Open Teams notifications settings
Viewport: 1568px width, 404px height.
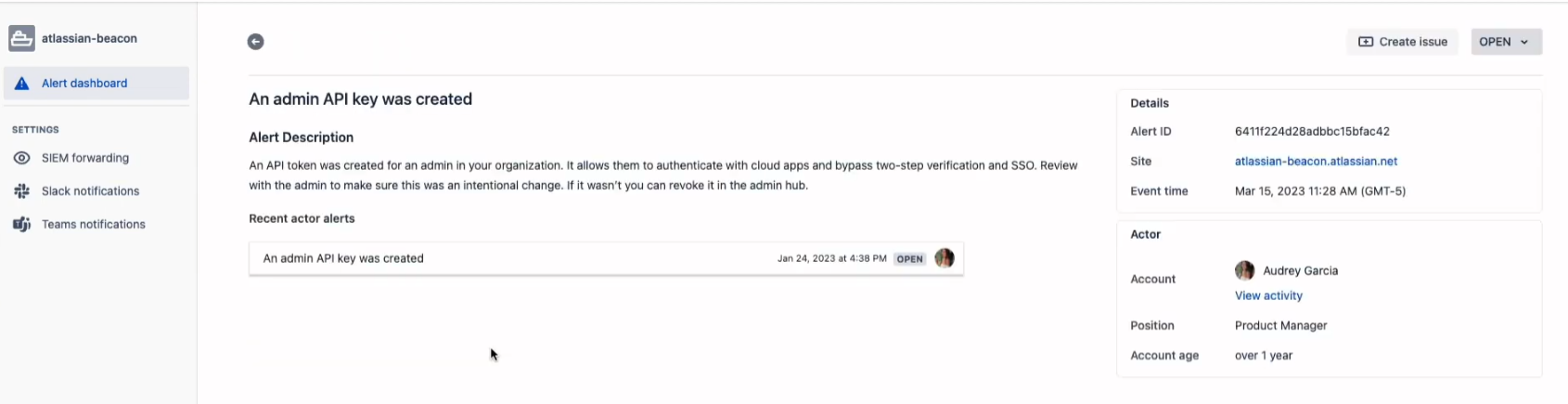pyautogui.click(x=93, y=225)
